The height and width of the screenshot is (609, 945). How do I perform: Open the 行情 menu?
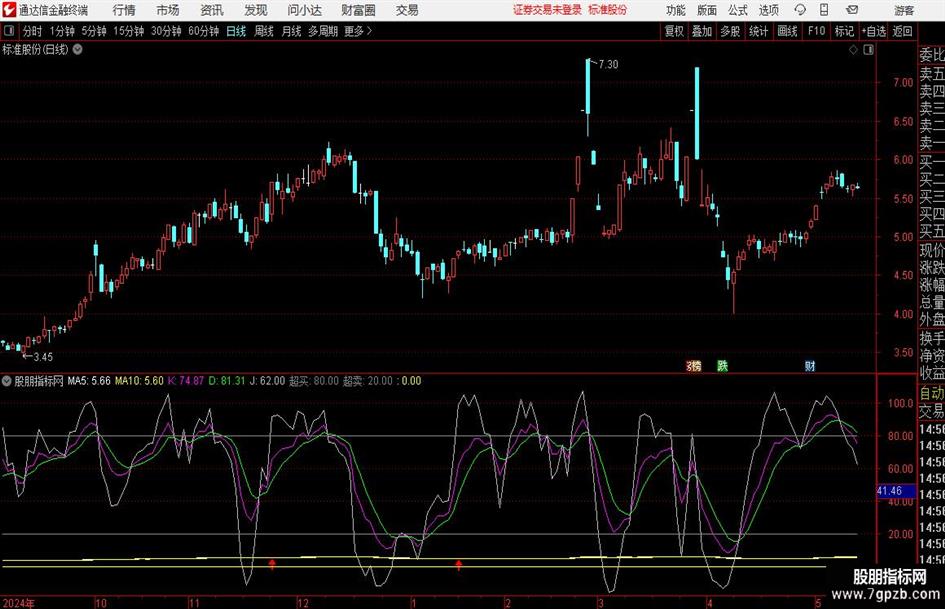[124, 10]
